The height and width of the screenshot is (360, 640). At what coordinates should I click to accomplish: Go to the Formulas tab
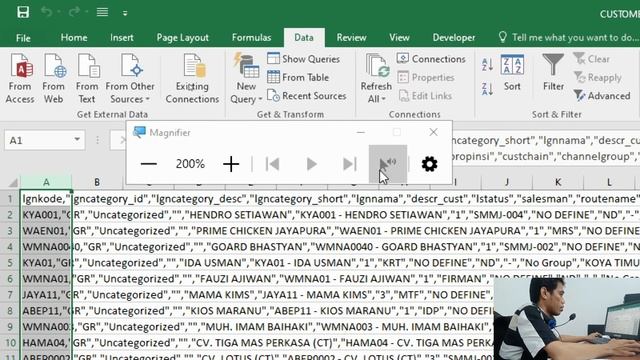coord(251,38)
